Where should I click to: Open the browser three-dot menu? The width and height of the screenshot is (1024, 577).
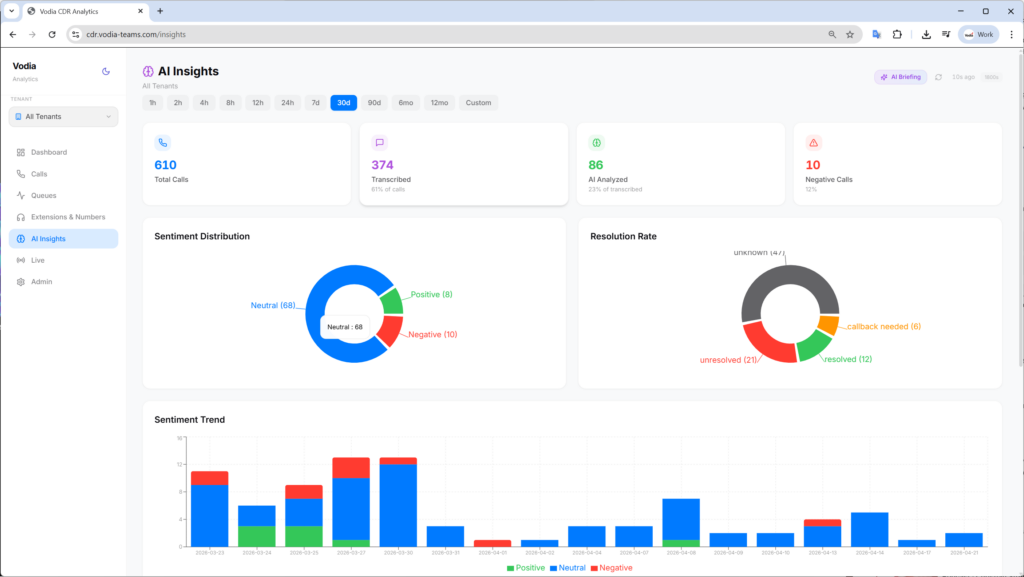coord(1011,35)
